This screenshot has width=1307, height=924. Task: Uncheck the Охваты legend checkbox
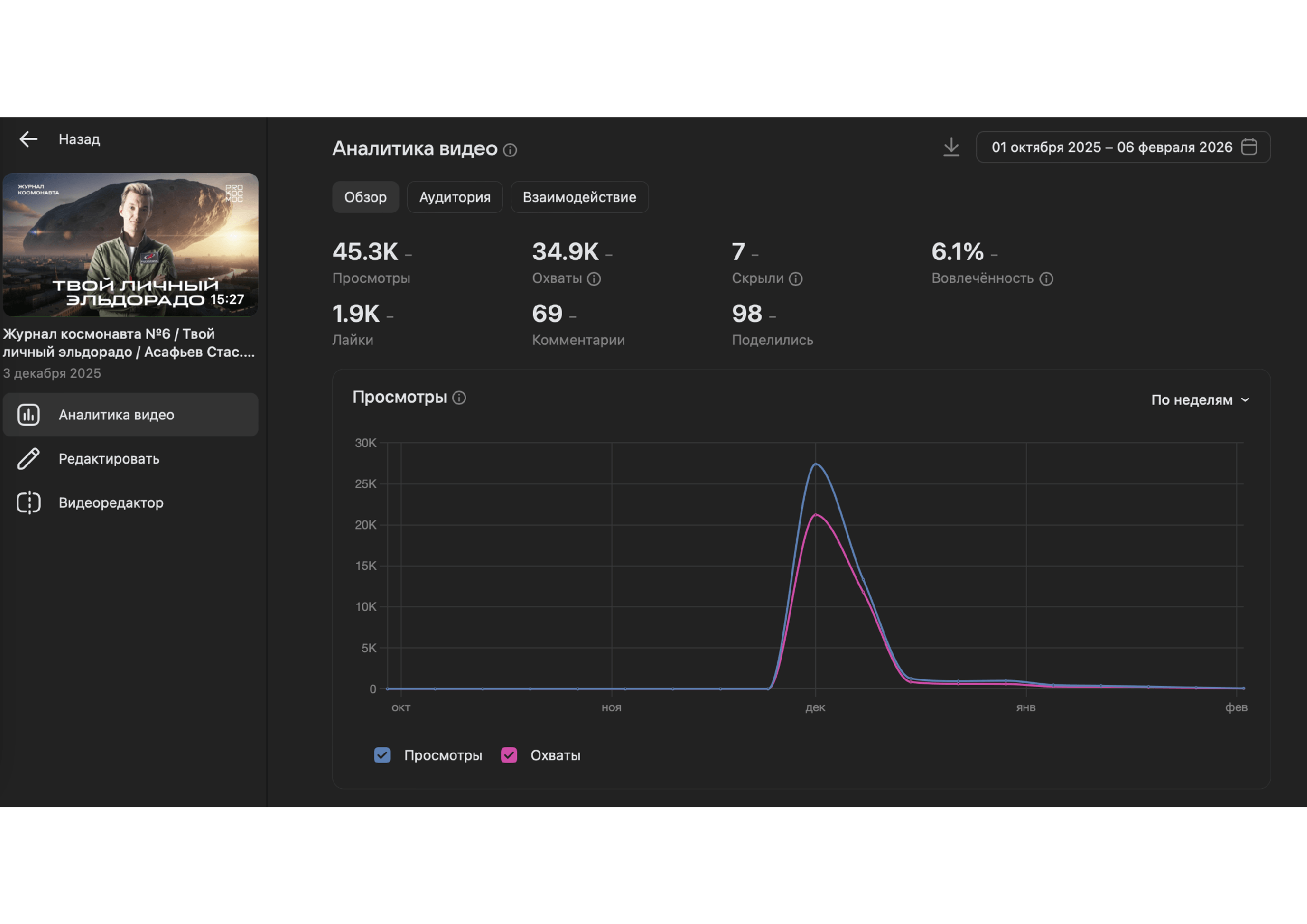pos(508,755)
